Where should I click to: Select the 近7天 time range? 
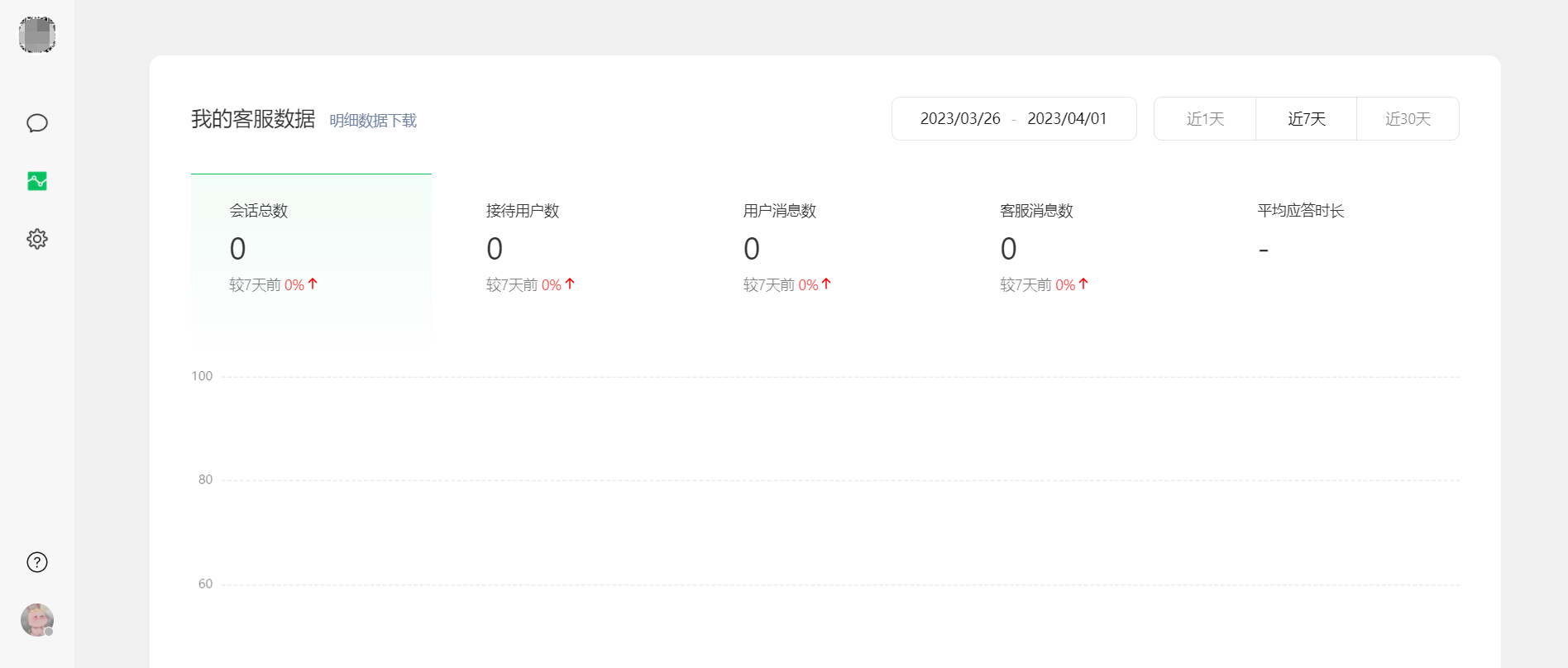pyautogui.click(x=1306, y=119)
